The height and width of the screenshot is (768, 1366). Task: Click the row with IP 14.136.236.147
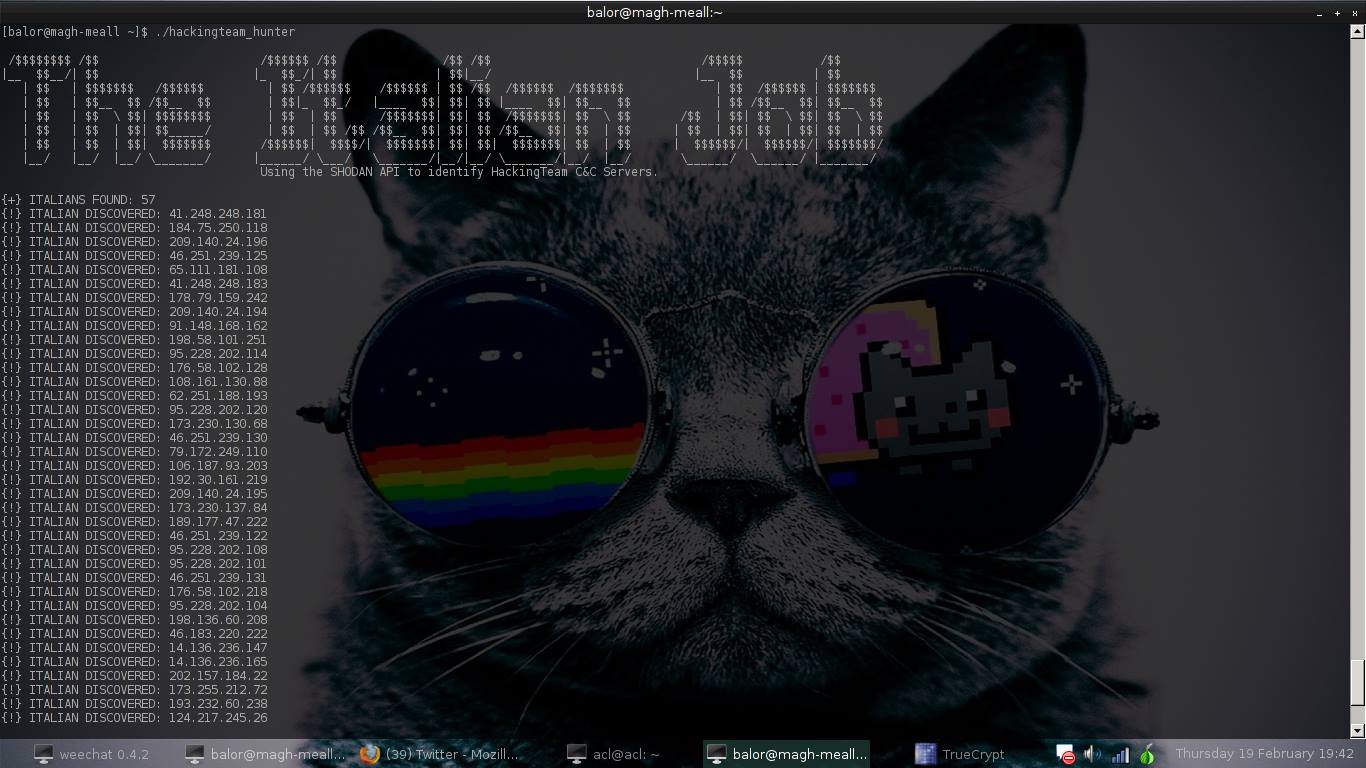pos(134,648)
